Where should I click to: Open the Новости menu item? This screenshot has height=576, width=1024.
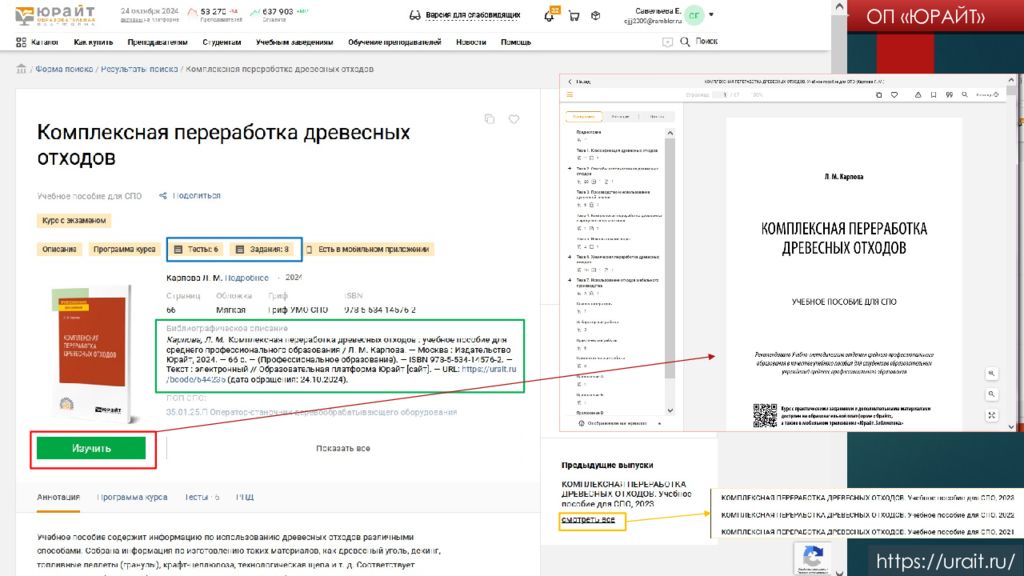[x=471, y=42]
